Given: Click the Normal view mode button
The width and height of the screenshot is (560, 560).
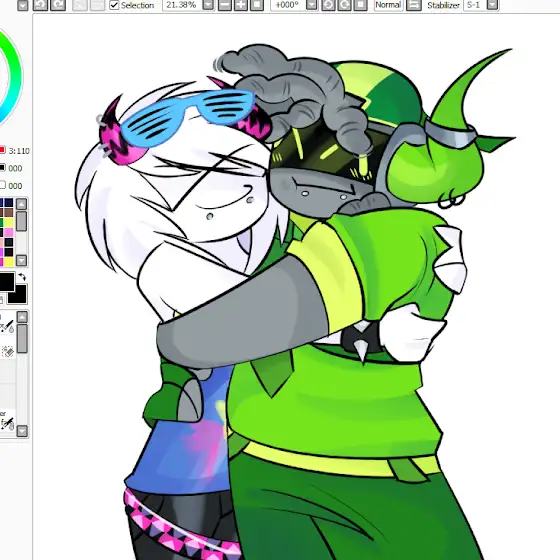Looking at the screenshot, I should pyautogui.click(x=388, y=5).
